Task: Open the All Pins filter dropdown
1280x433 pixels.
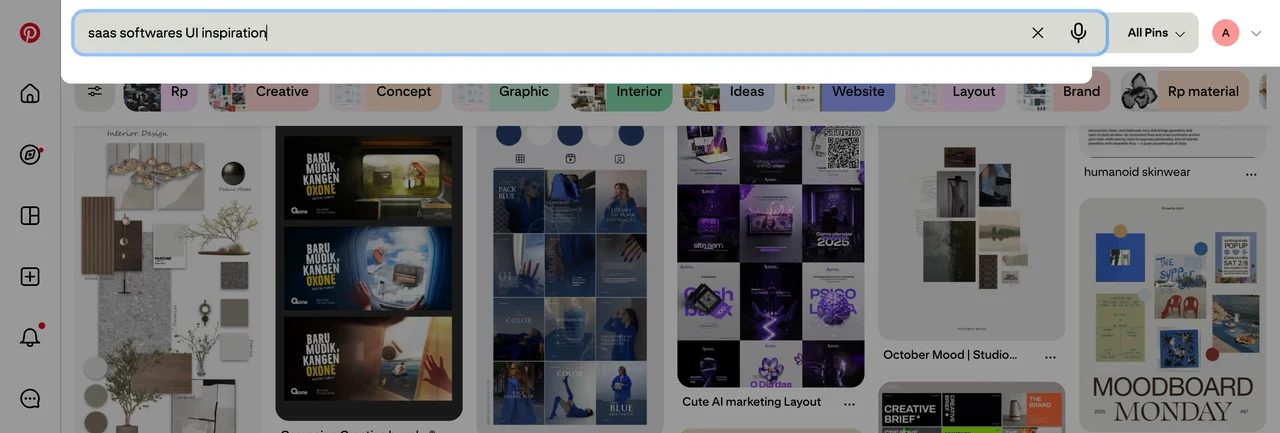Action: pos(1156,33)
